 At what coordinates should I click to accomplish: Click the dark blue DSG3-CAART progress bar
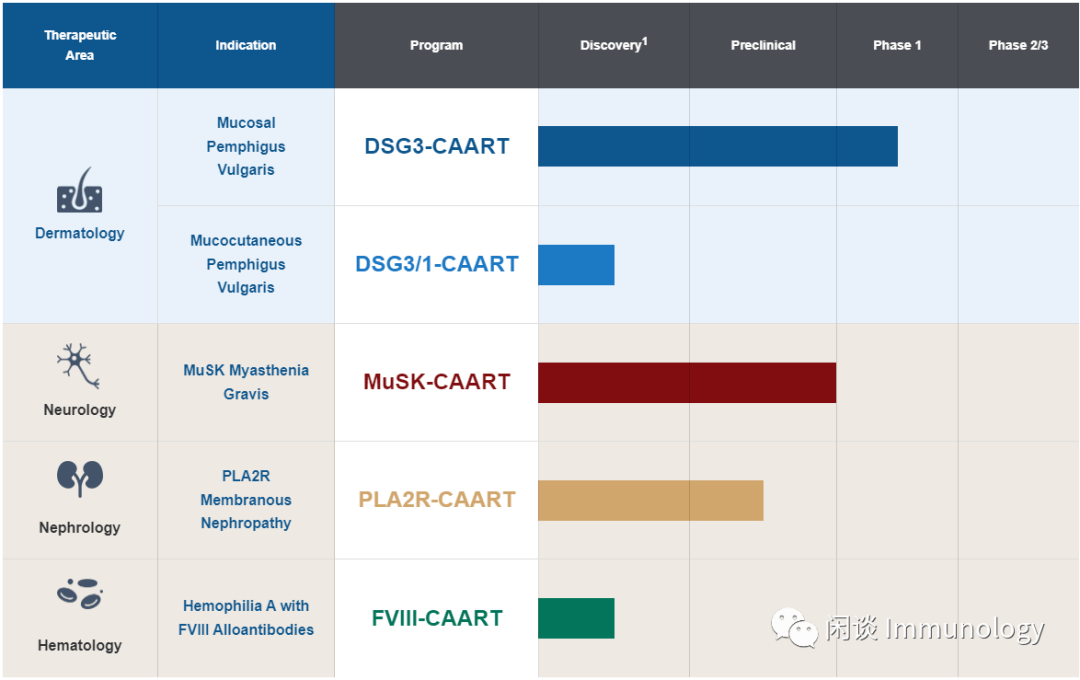[x=717, y=146]
